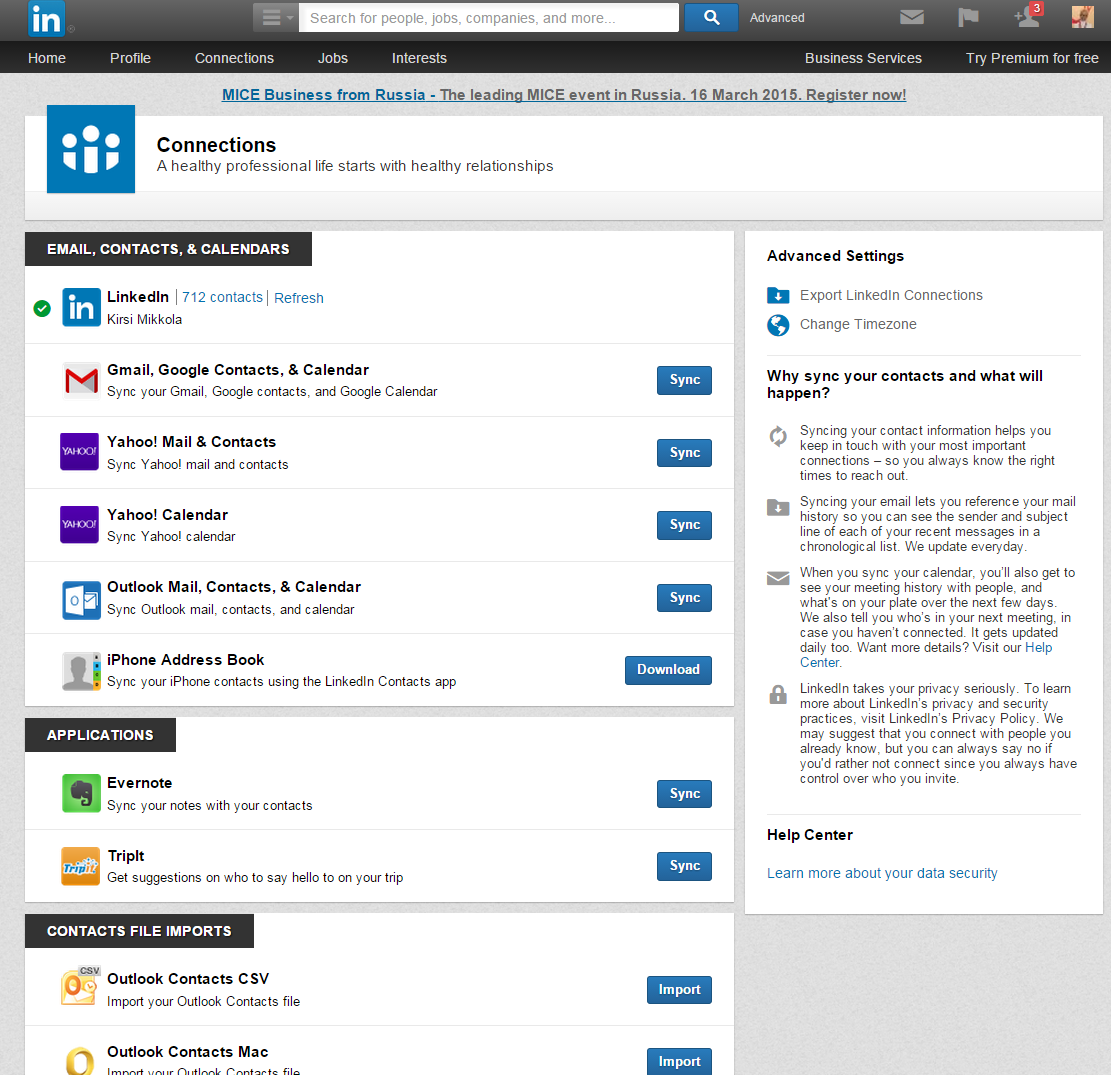1111x1075 pixels.
Task: Click the iPhone Address Book icon
Action: (x=81, y=671)
